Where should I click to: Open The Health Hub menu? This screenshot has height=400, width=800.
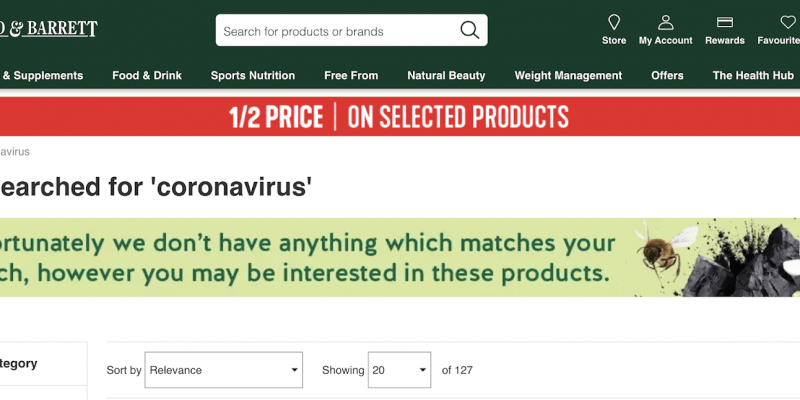click(752, 76)
